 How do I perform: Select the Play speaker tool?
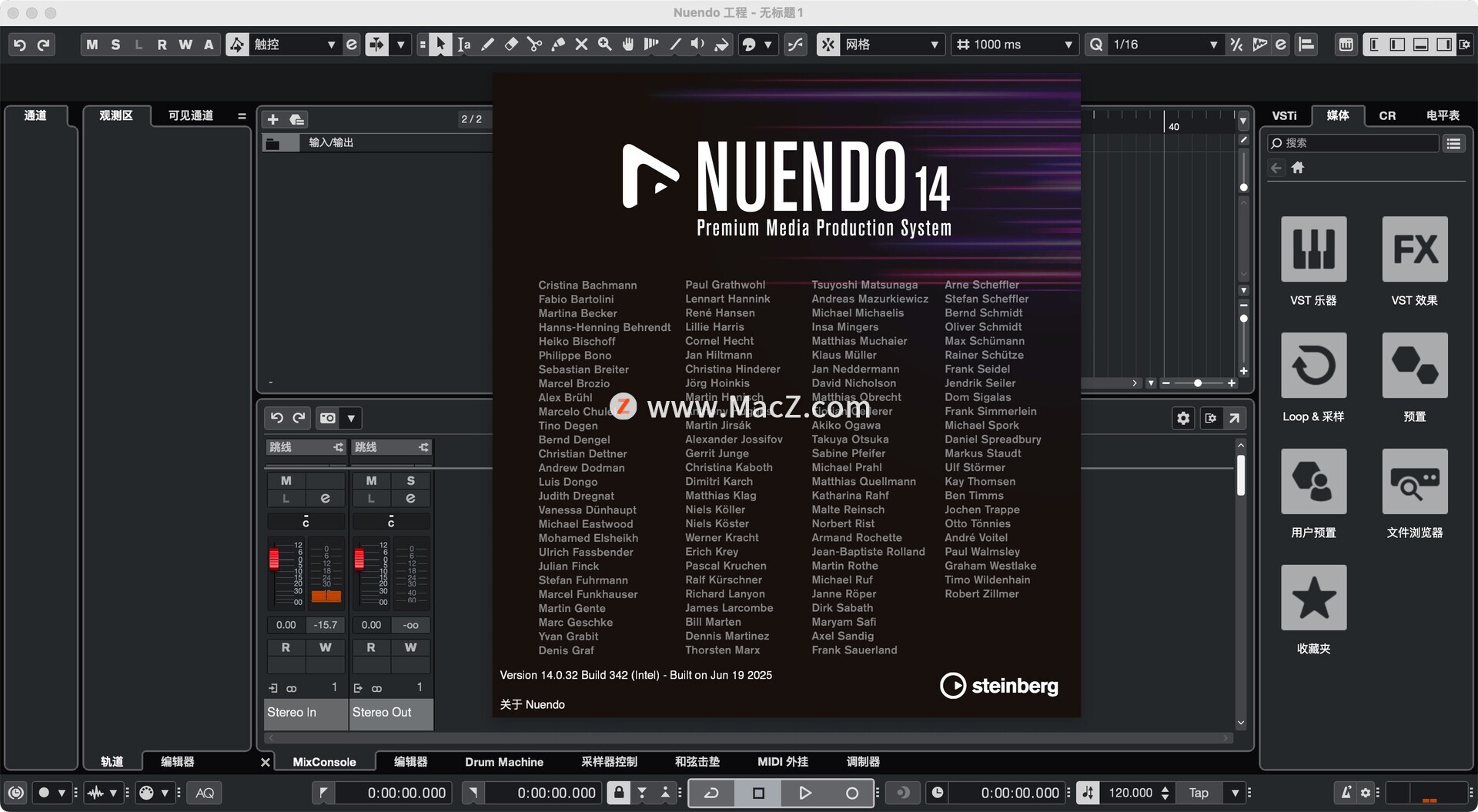click(x=698, y=45)
